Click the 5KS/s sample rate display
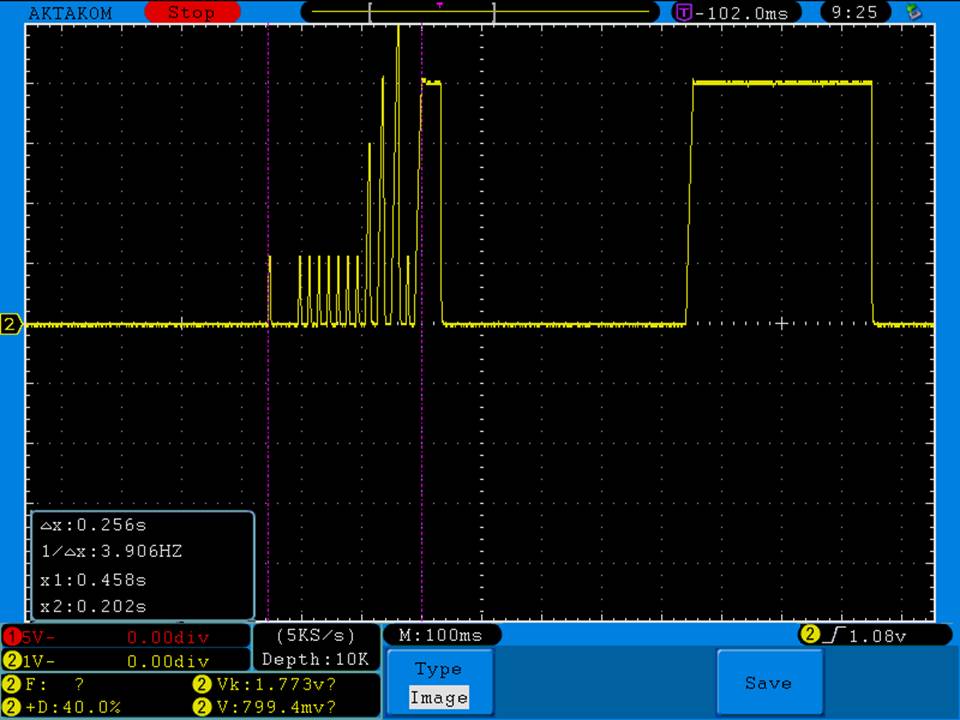Screen dimensions: 960x720 315,635
